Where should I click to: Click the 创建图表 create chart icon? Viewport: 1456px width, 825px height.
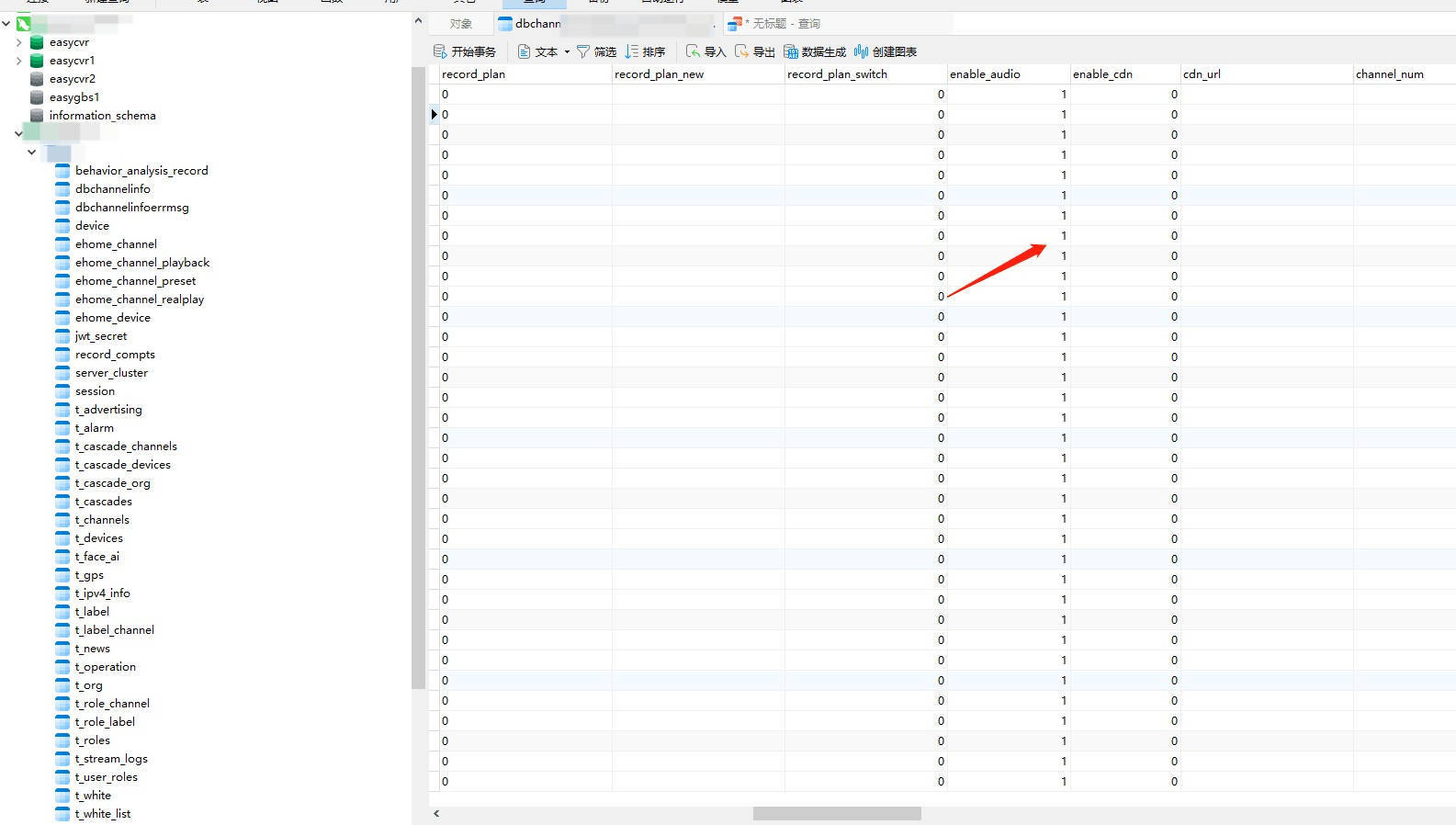pos(861,51)
